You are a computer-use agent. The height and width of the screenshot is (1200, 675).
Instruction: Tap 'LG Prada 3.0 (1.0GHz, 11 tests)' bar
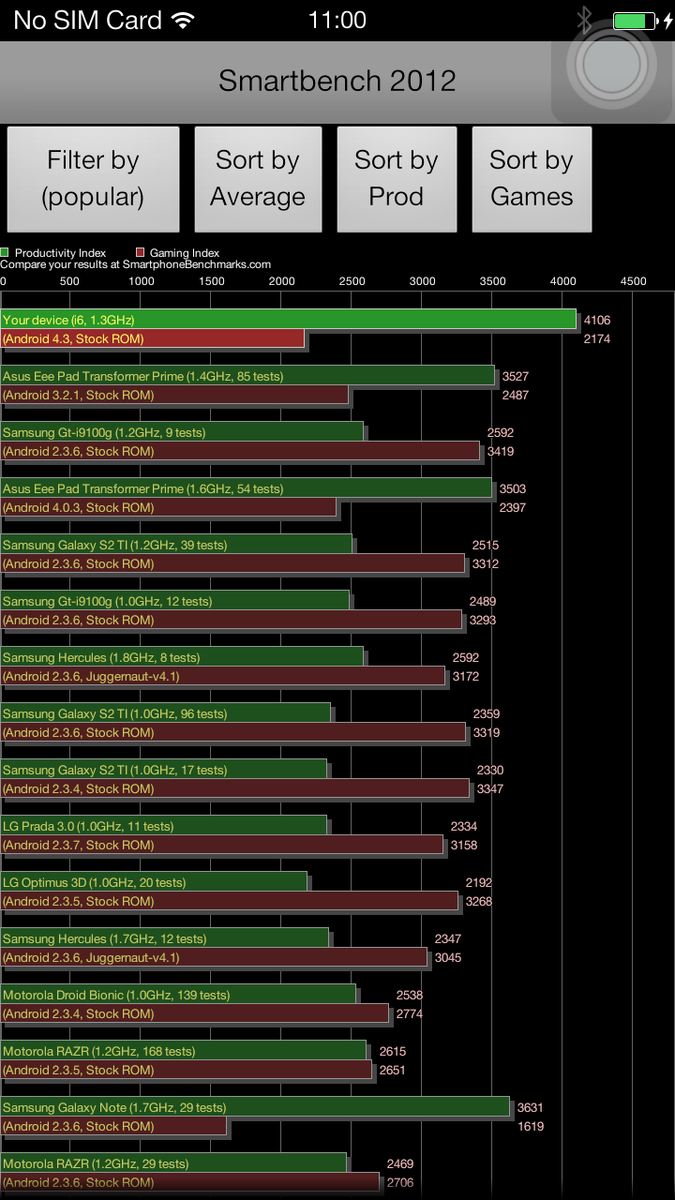pos(164,826)
